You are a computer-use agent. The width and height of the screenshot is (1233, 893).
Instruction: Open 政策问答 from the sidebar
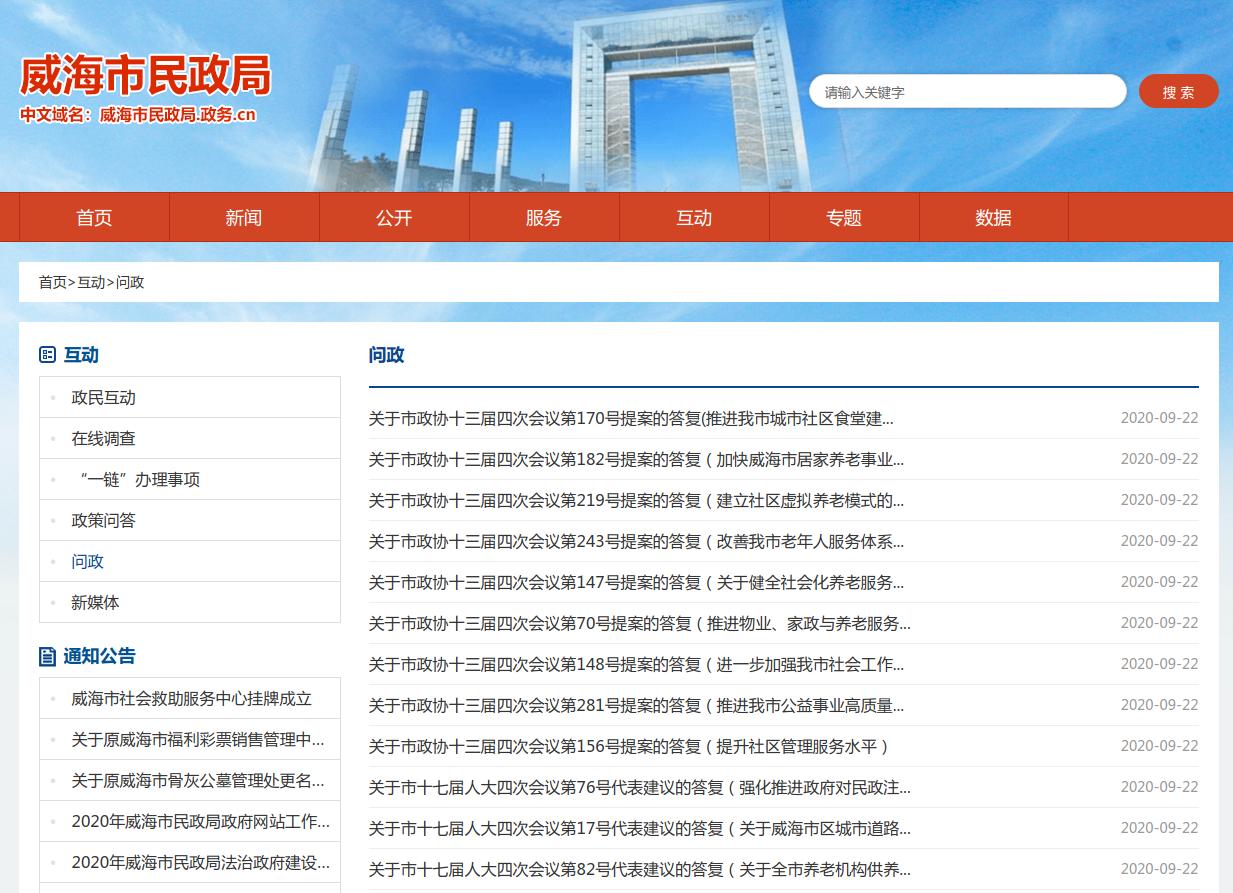click(x=103, y=521)
